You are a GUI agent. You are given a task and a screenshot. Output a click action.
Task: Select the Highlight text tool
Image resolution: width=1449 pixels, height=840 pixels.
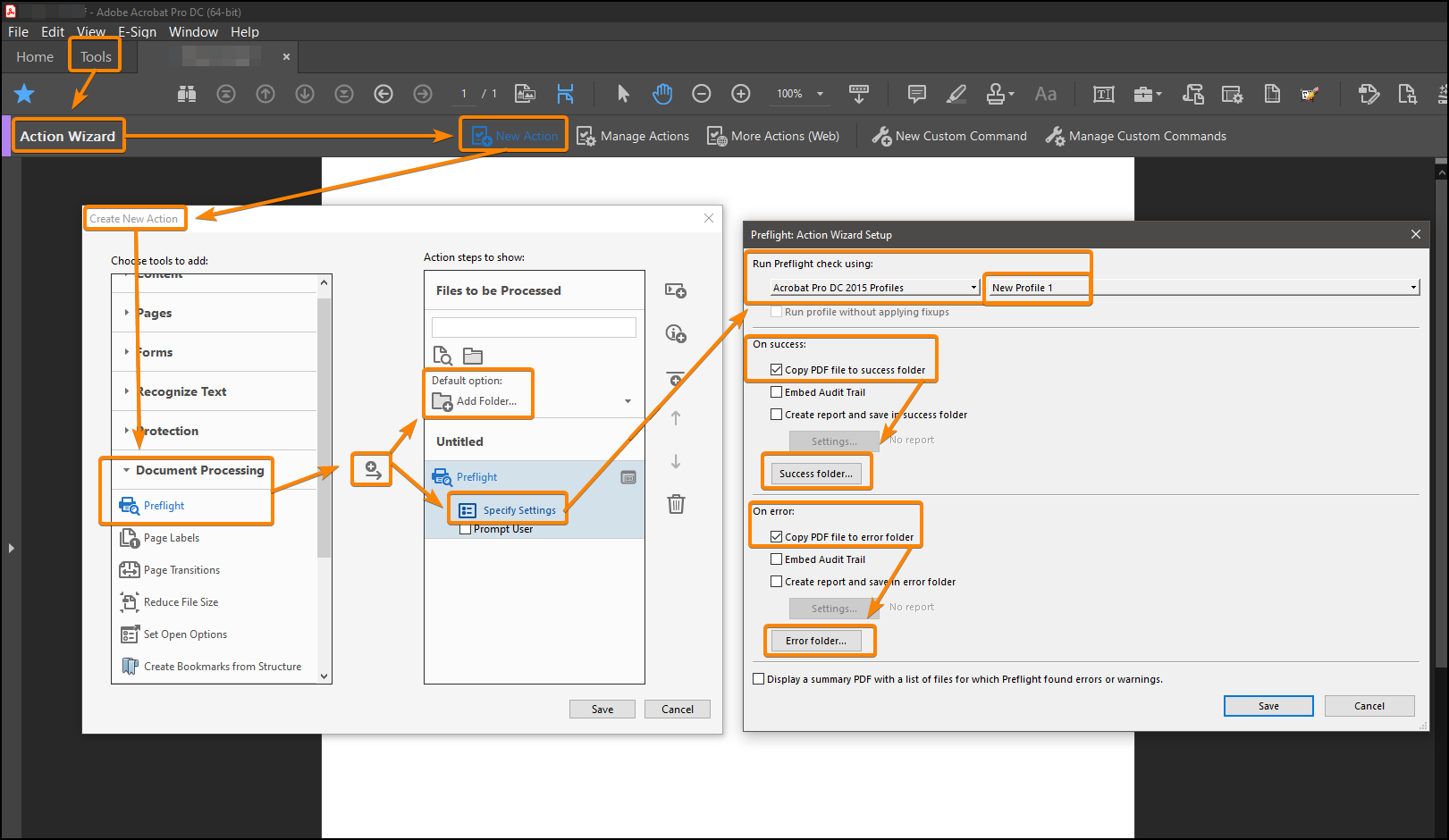(x=956, y=94)
